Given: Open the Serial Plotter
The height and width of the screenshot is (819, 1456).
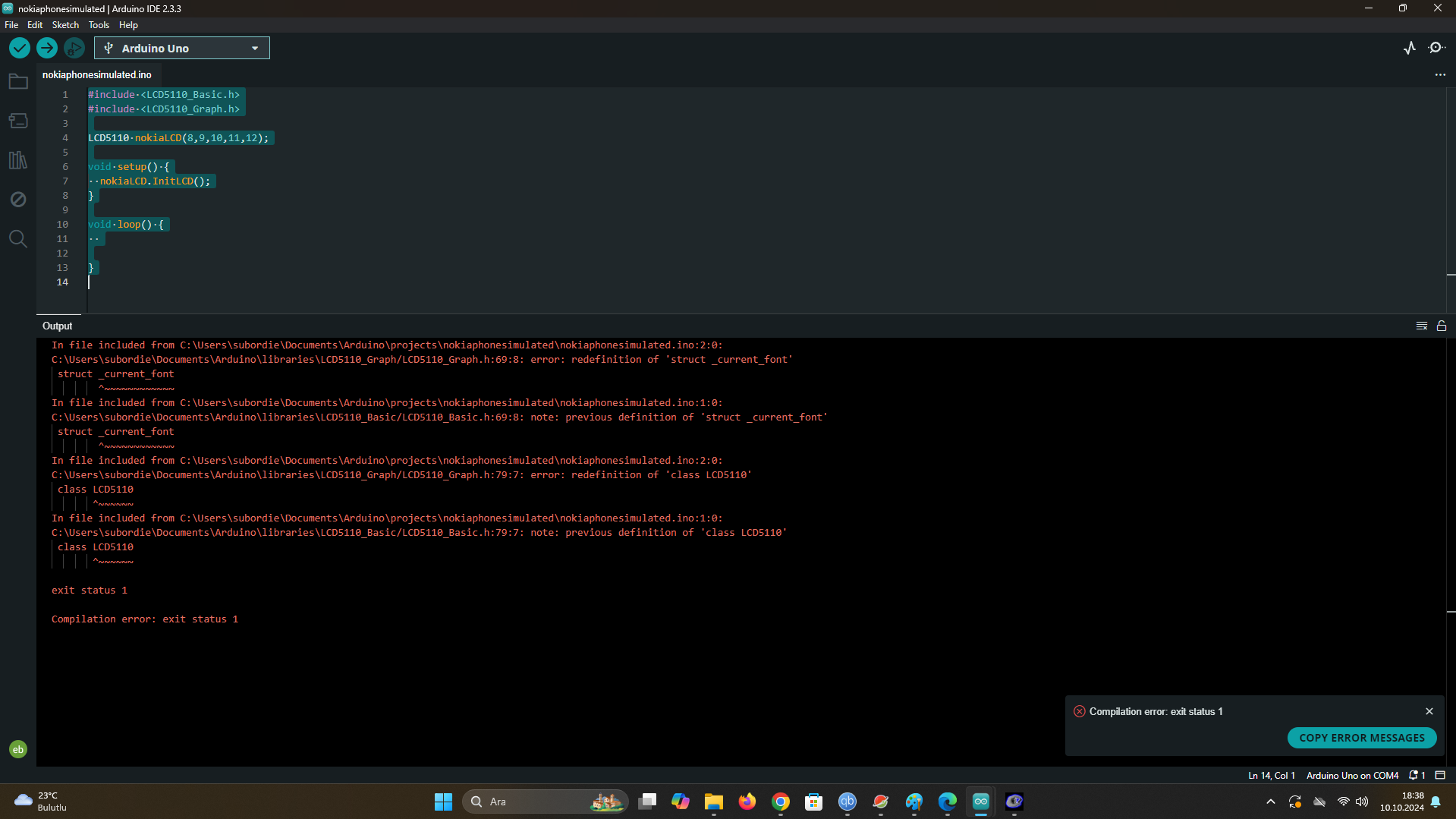Looking at the screenshot, I should (1410, 47).
